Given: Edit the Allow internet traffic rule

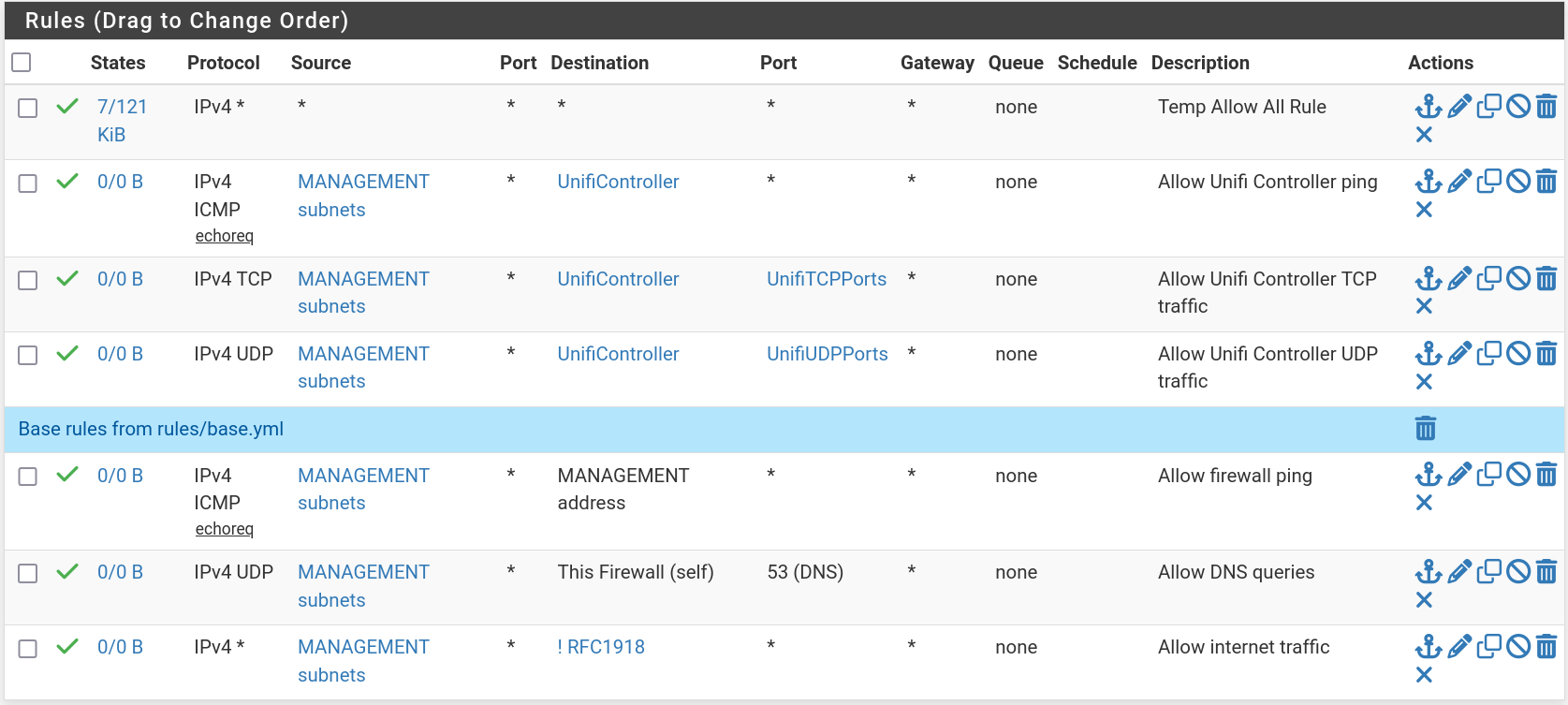Looking at the screenshot, I should coord(1459,647).
